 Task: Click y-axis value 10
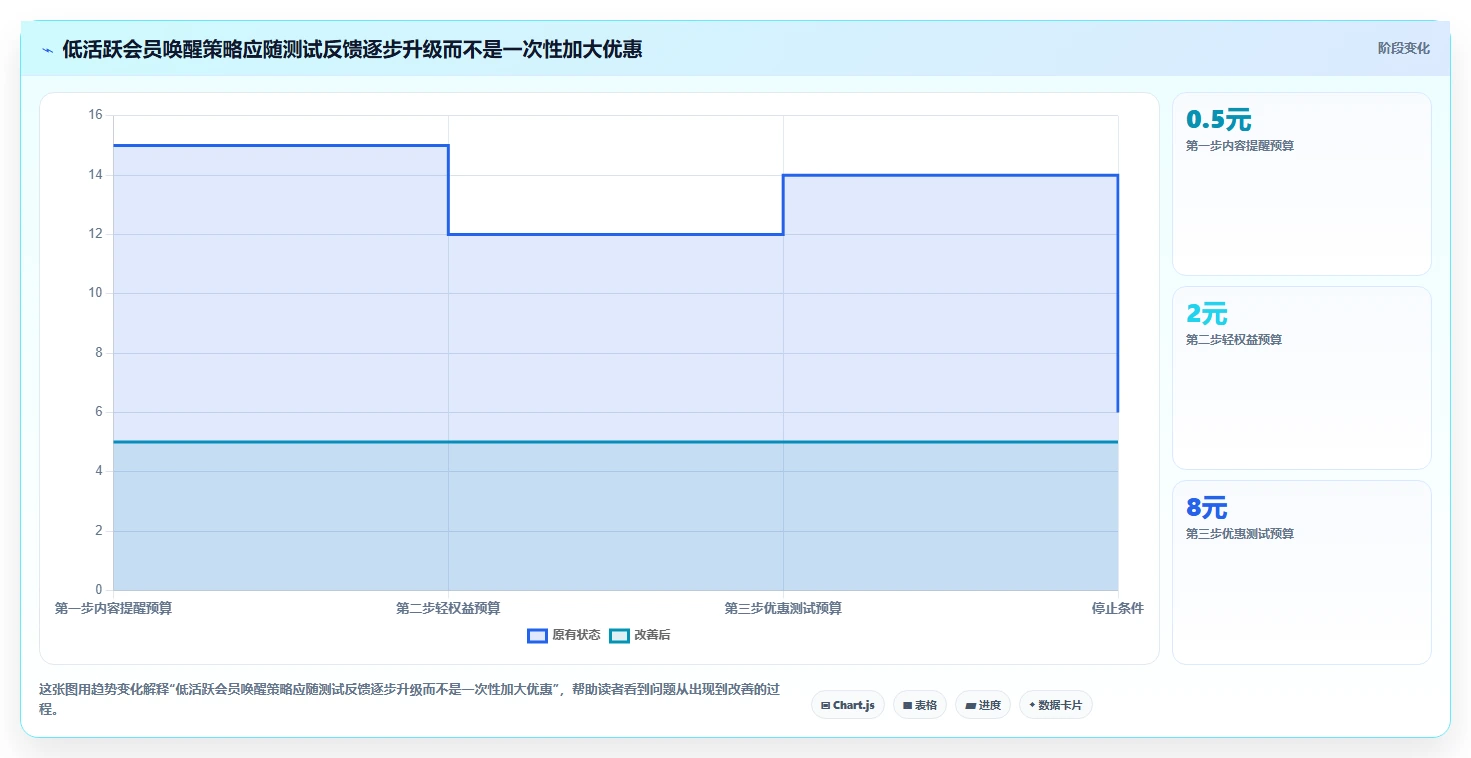96,293
